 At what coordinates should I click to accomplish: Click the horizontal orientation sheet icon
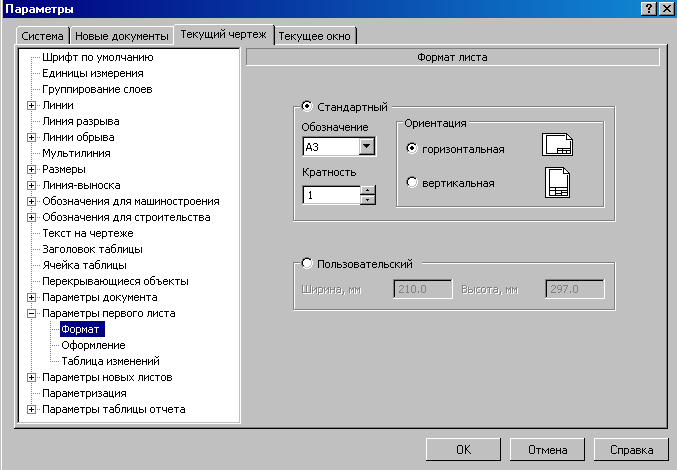point(557,145)
